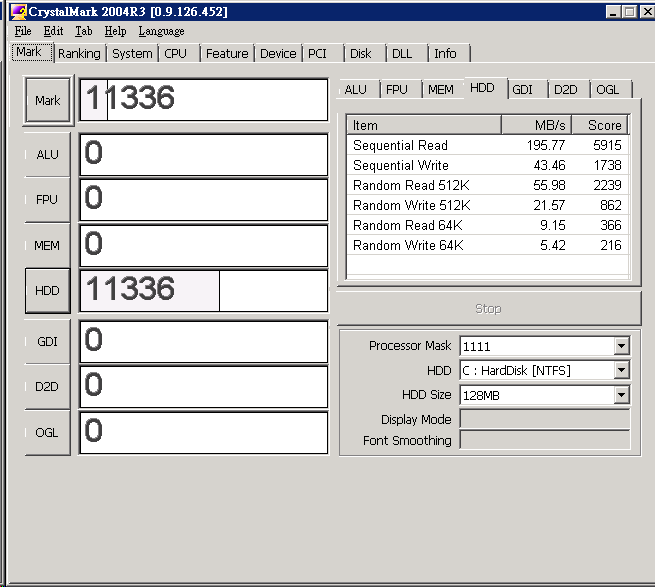Click the HDD benchmark button
655x587 pixels.
pos(47,291)
